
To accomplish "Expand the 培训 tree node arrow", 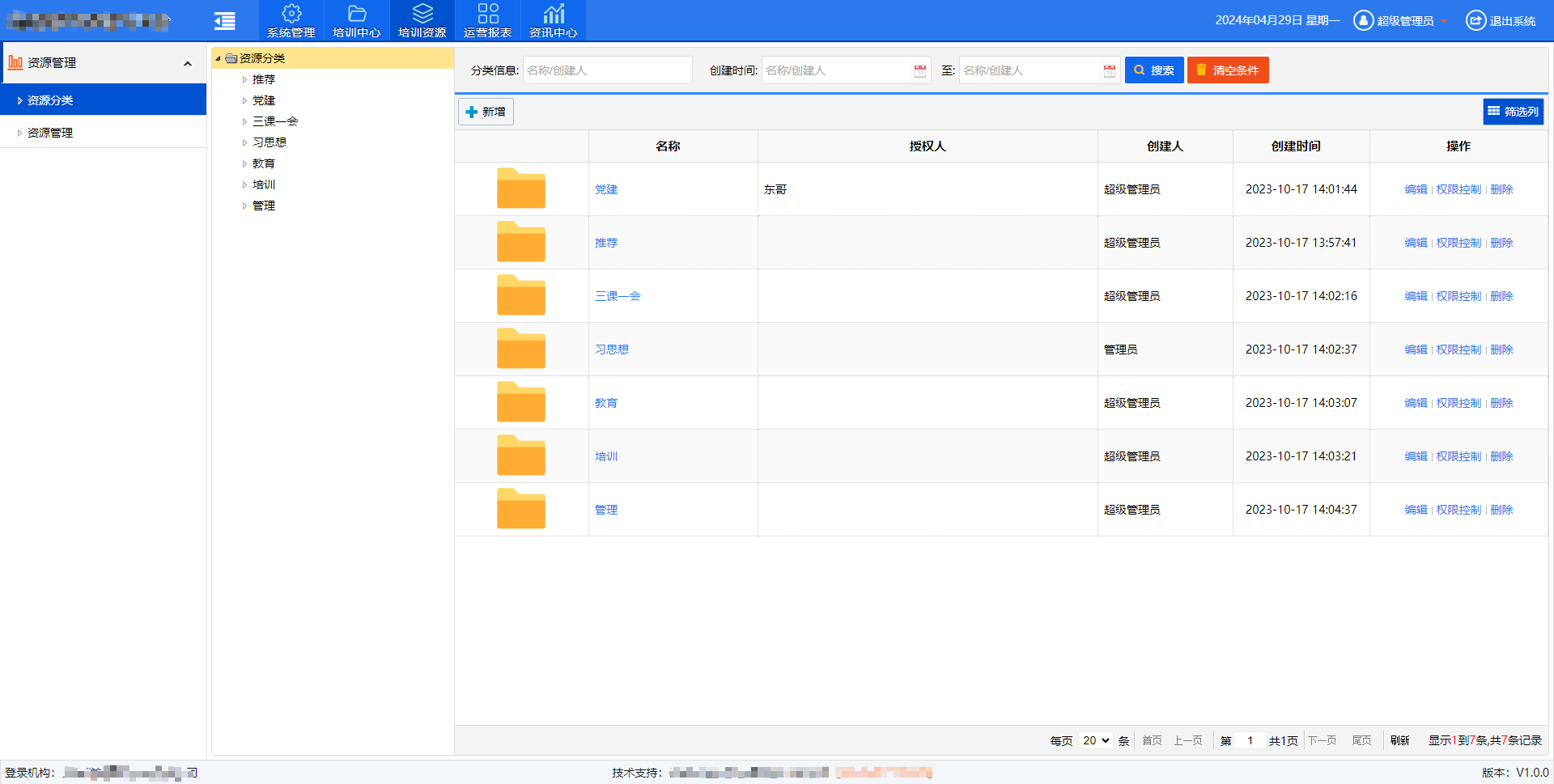I will (244, 184).
